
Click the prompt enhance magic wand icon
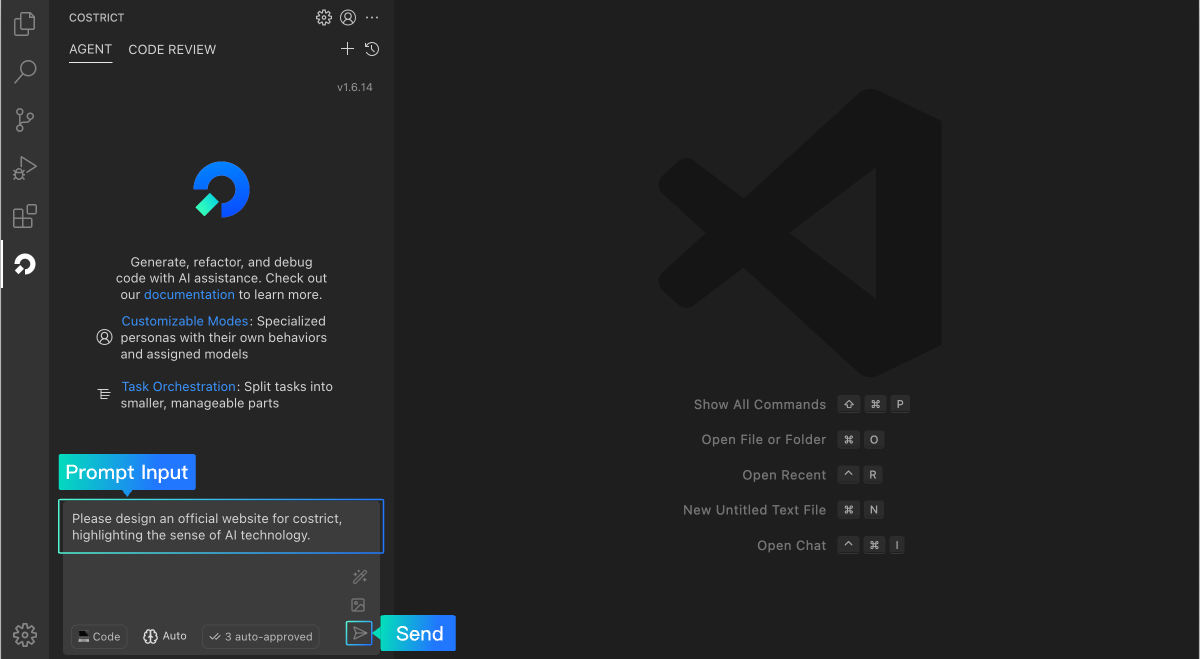tap(360, 576)
